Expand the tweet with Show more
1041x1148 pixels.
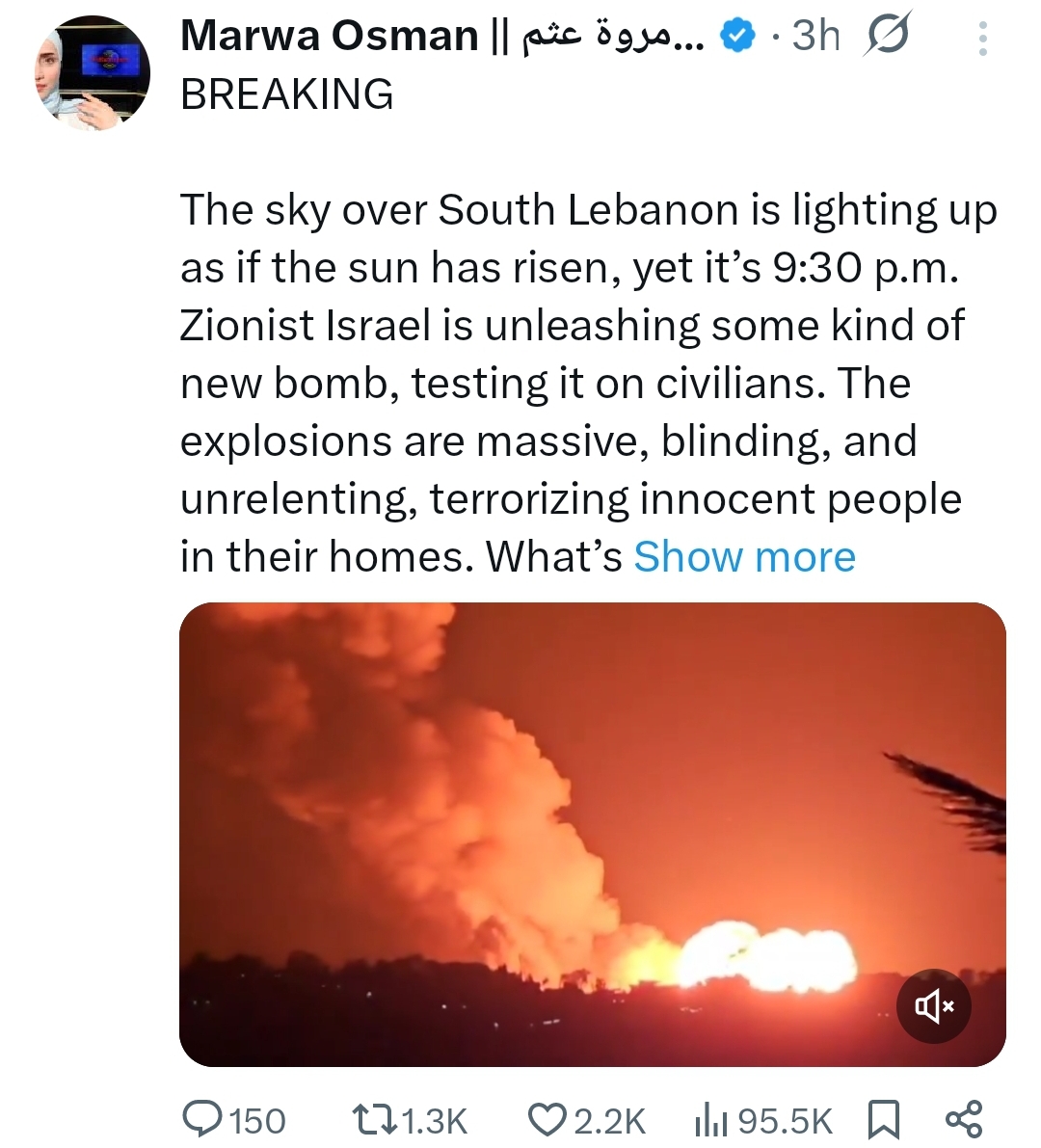[744, 557]
